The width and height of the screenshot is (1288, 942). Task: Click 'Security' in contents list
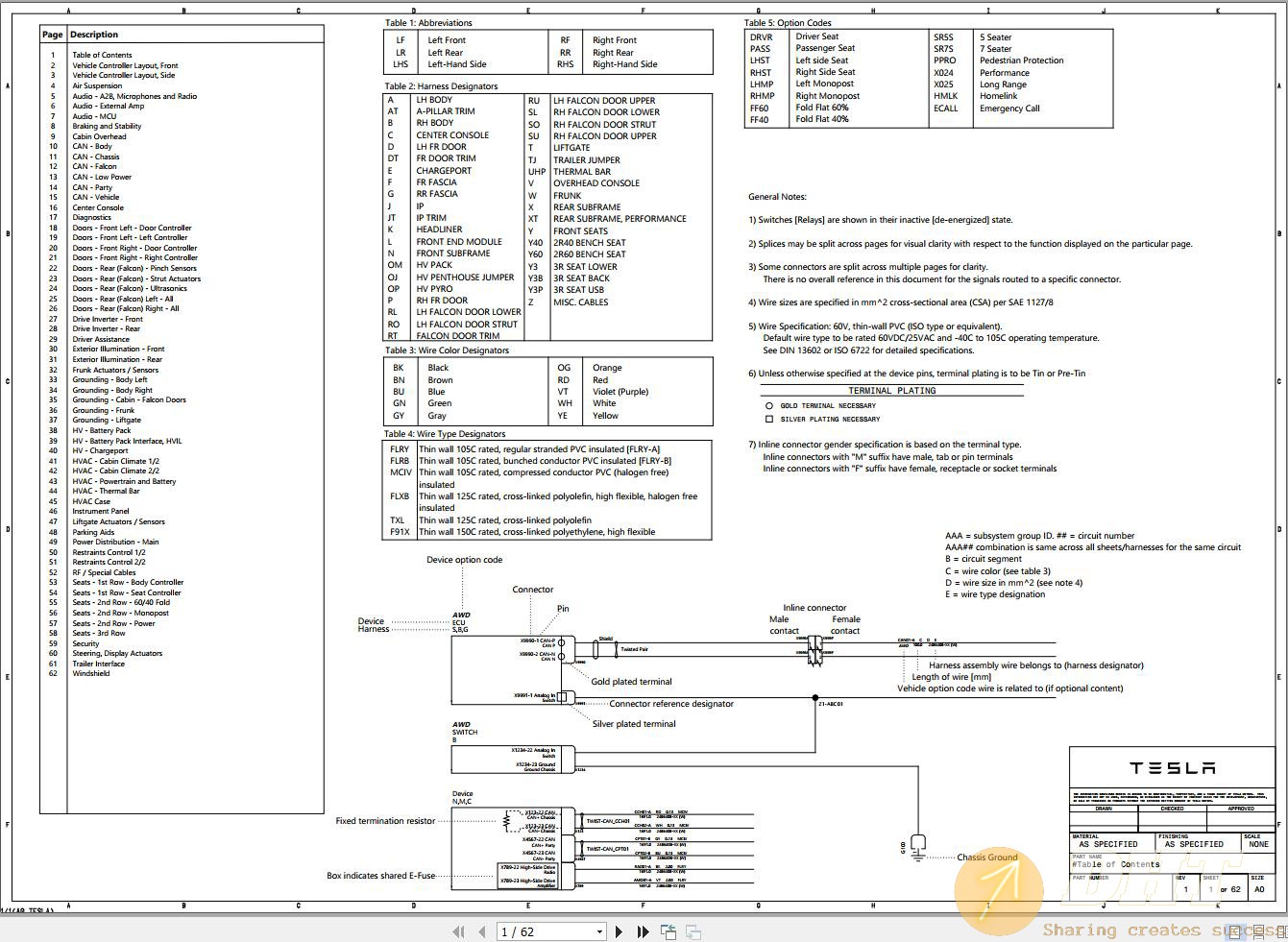85,643
